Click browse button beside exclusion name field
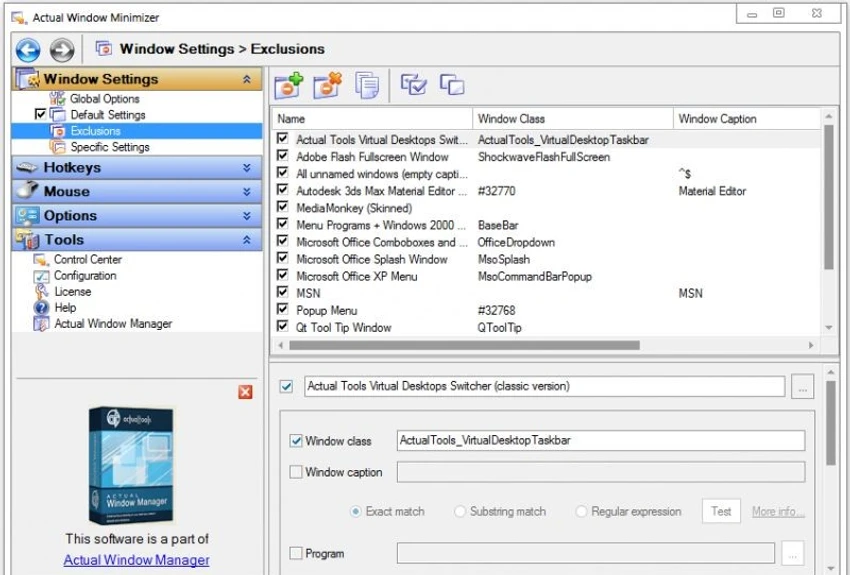Viewport: 850px width, 575px height. 802,386
